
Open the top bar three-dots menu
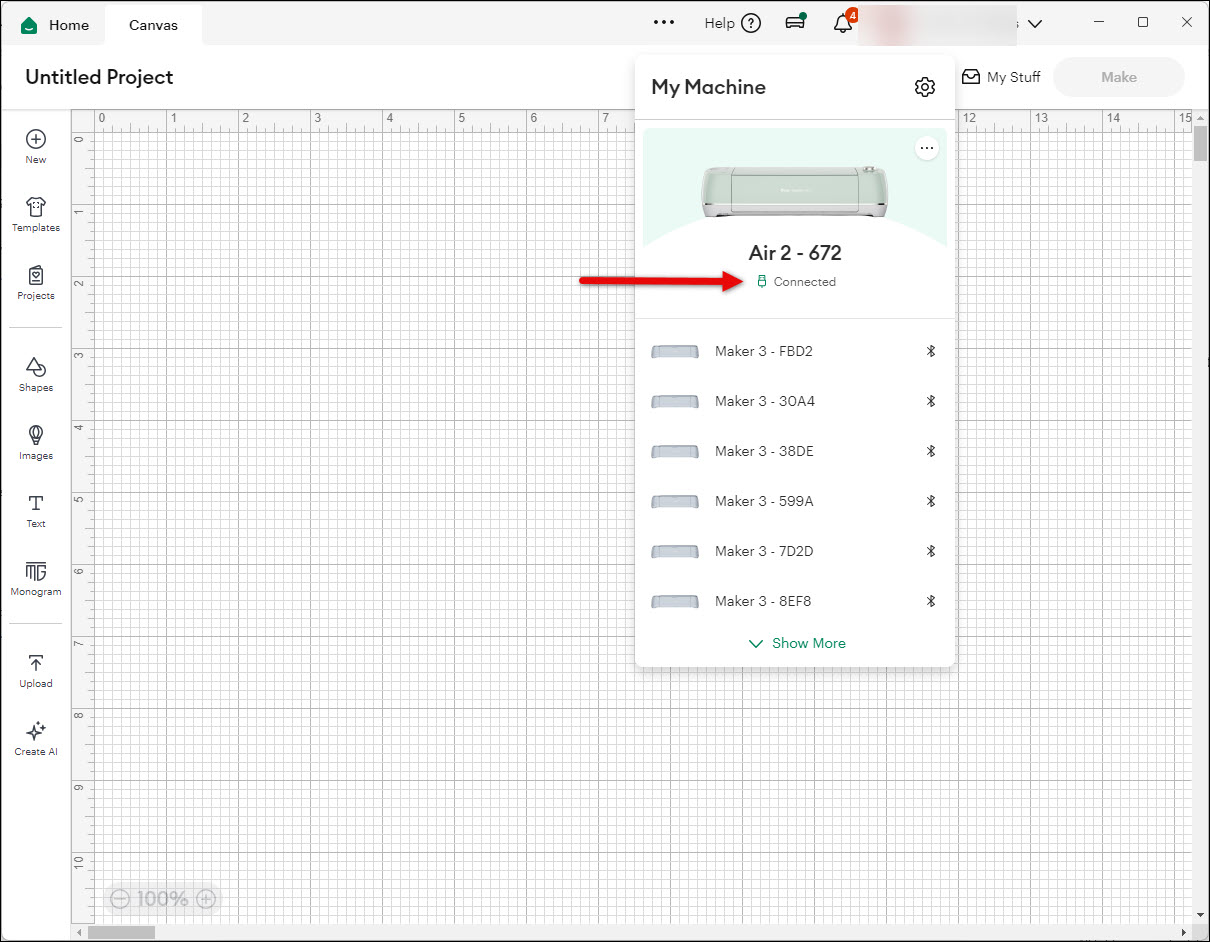(x=664, y=23)
